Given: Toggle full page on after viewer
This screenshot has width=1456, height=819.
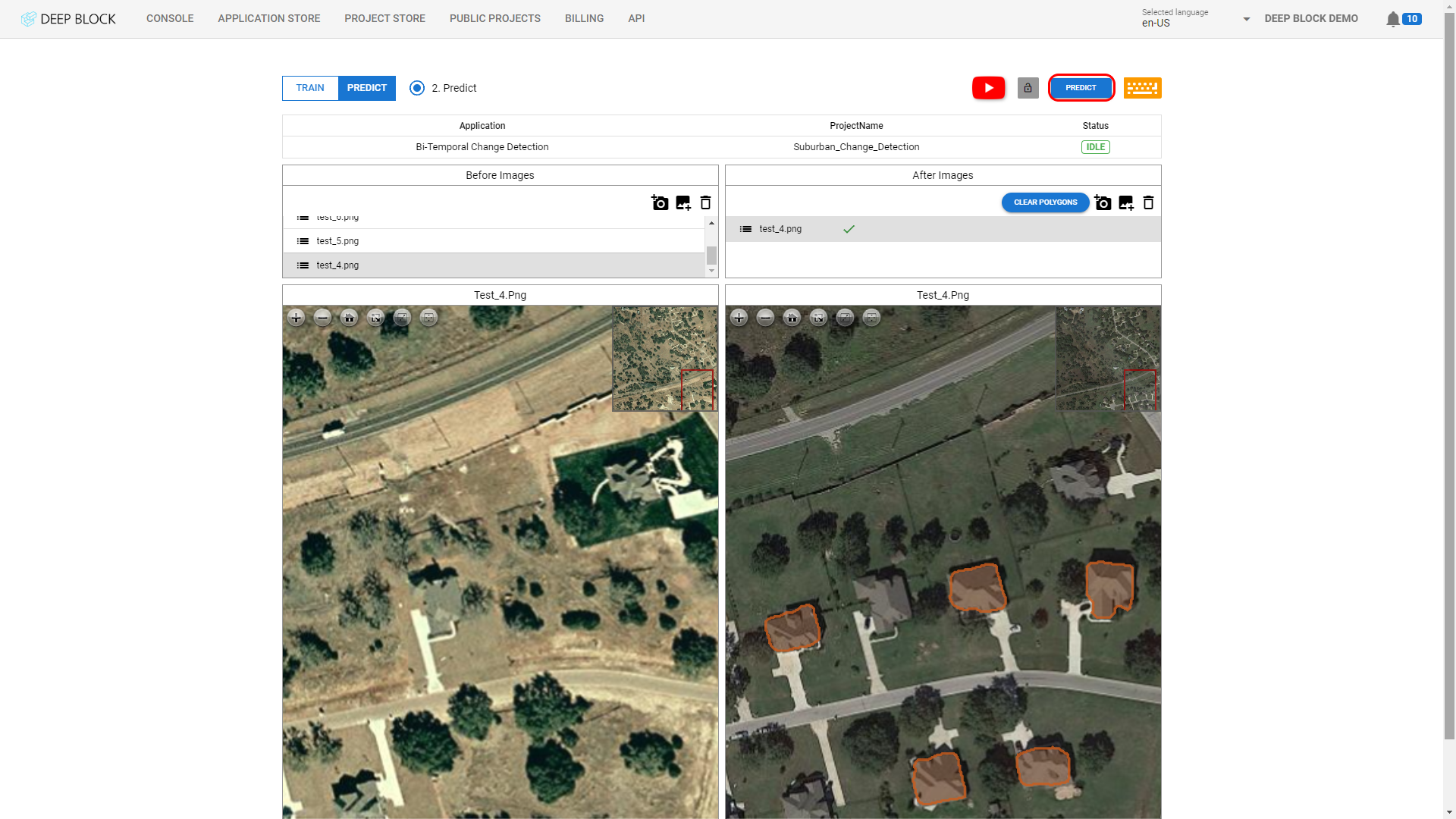Looking at the screenshot, I should pos(818,318).
